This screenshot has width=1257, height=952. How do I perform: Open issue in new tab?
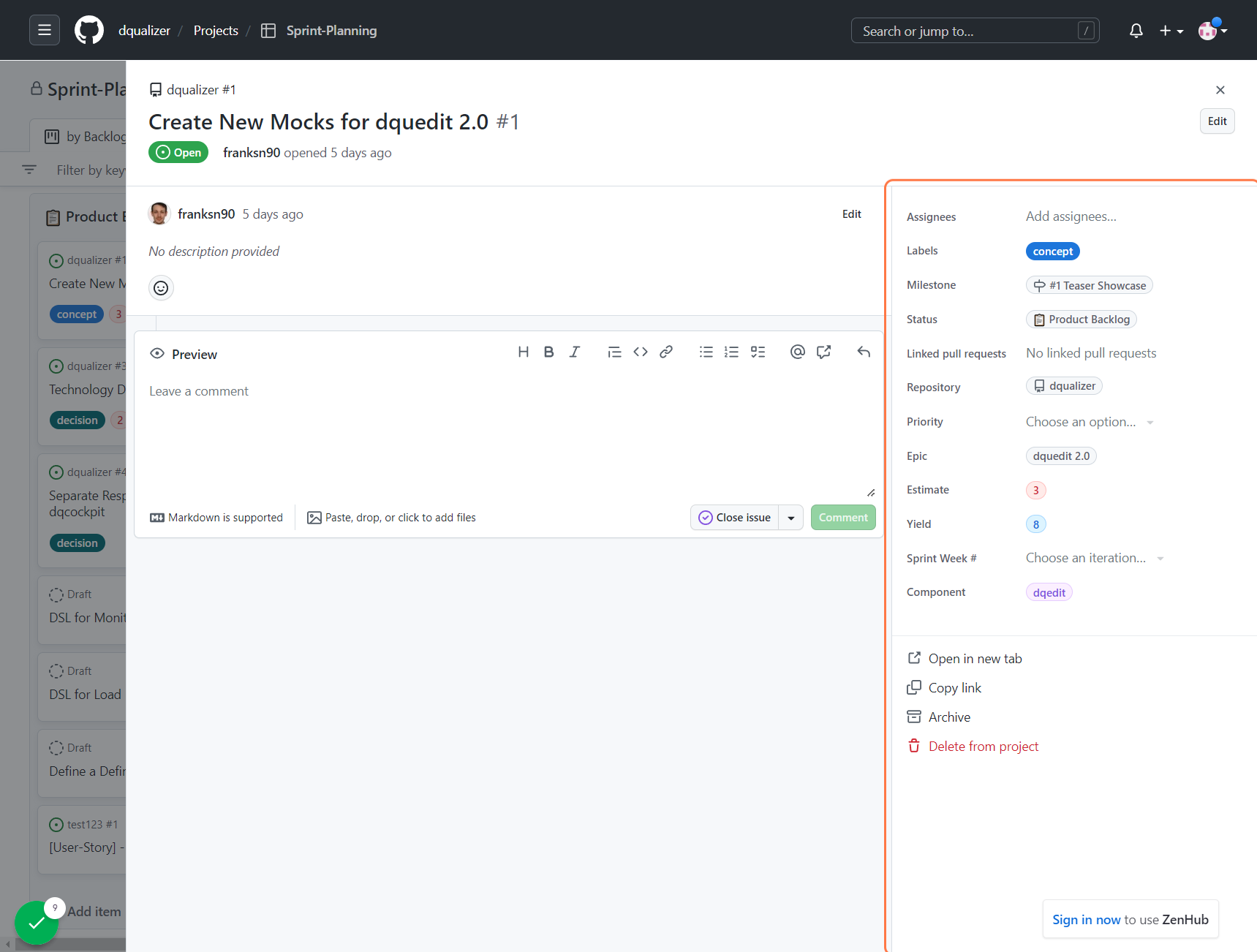point(965,659)
